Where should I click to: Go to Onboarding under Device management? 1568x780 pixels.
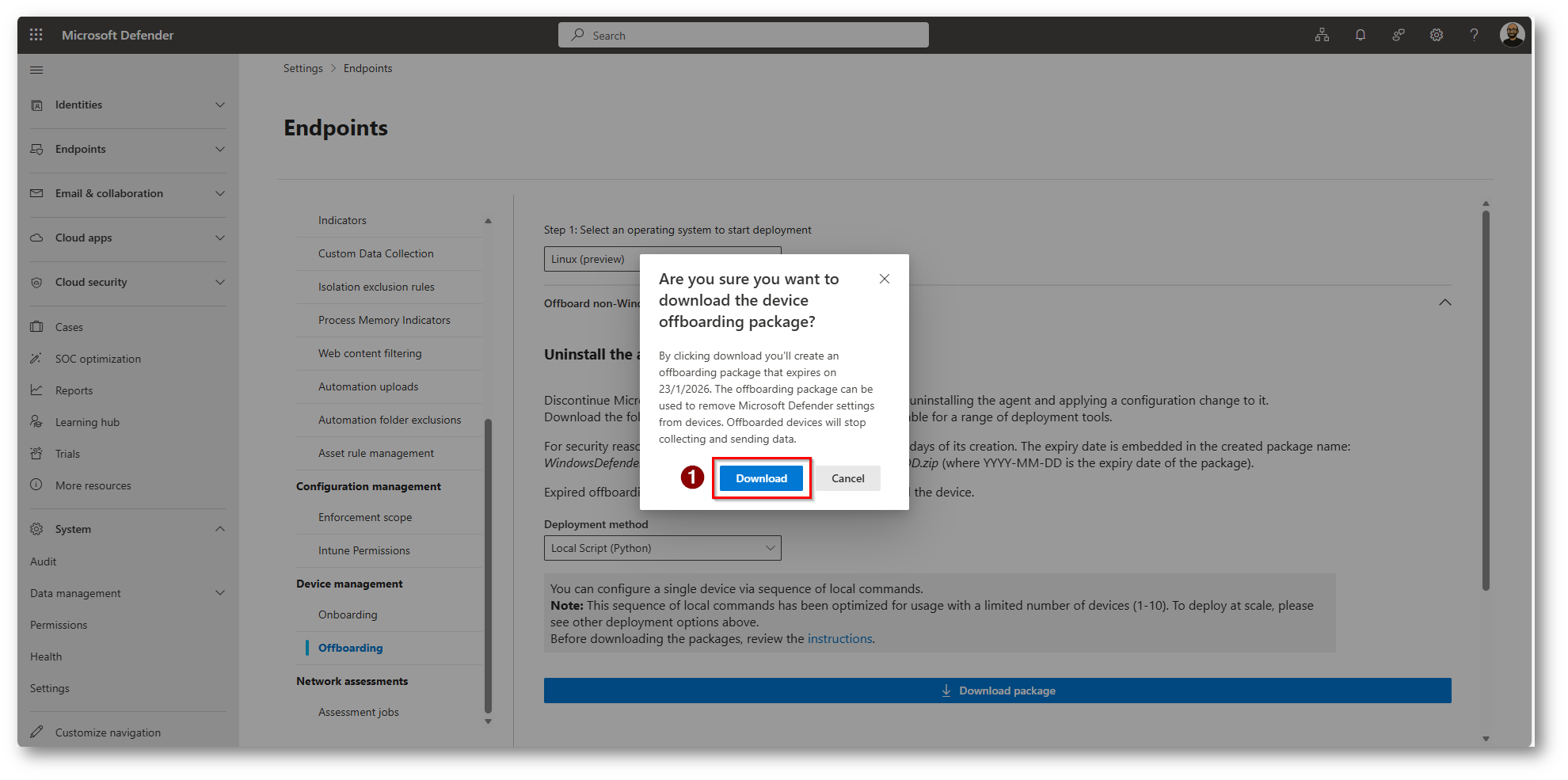point(348,614)
